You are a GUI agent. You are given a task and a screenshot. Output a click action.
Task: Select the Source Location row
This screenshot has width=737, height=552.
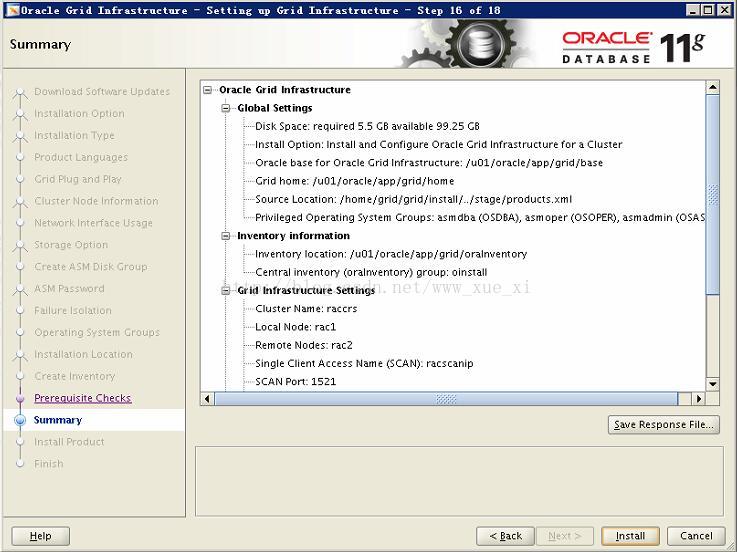414,199
